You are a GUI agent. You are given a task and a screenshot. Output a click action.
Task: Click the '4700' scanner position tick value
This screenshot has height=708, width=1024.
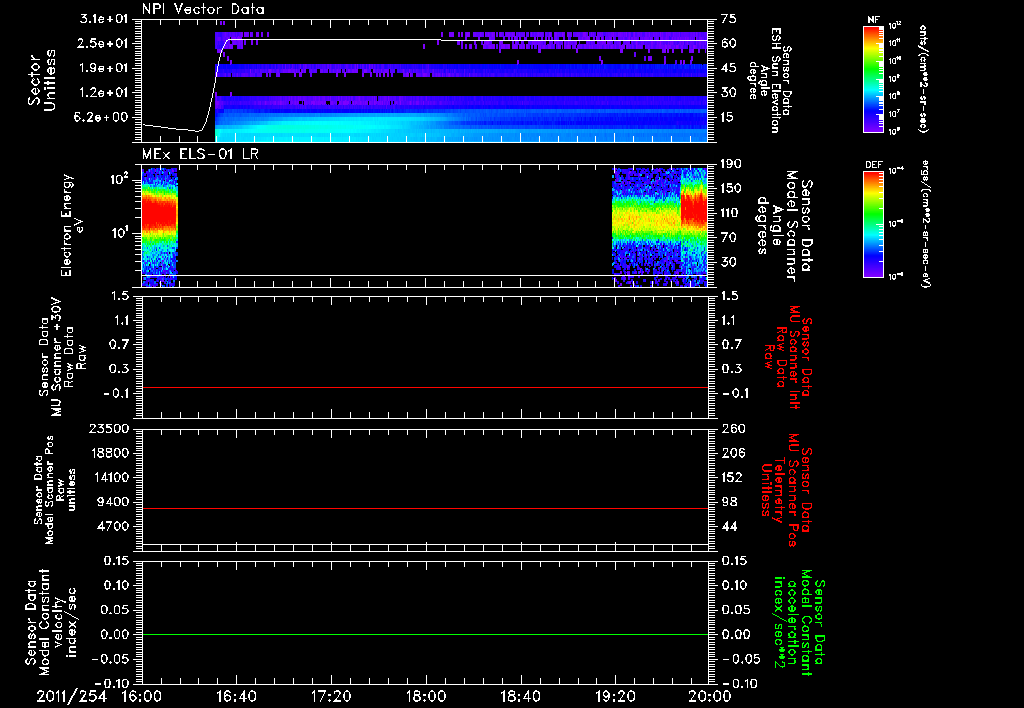(x=112, y=526)
